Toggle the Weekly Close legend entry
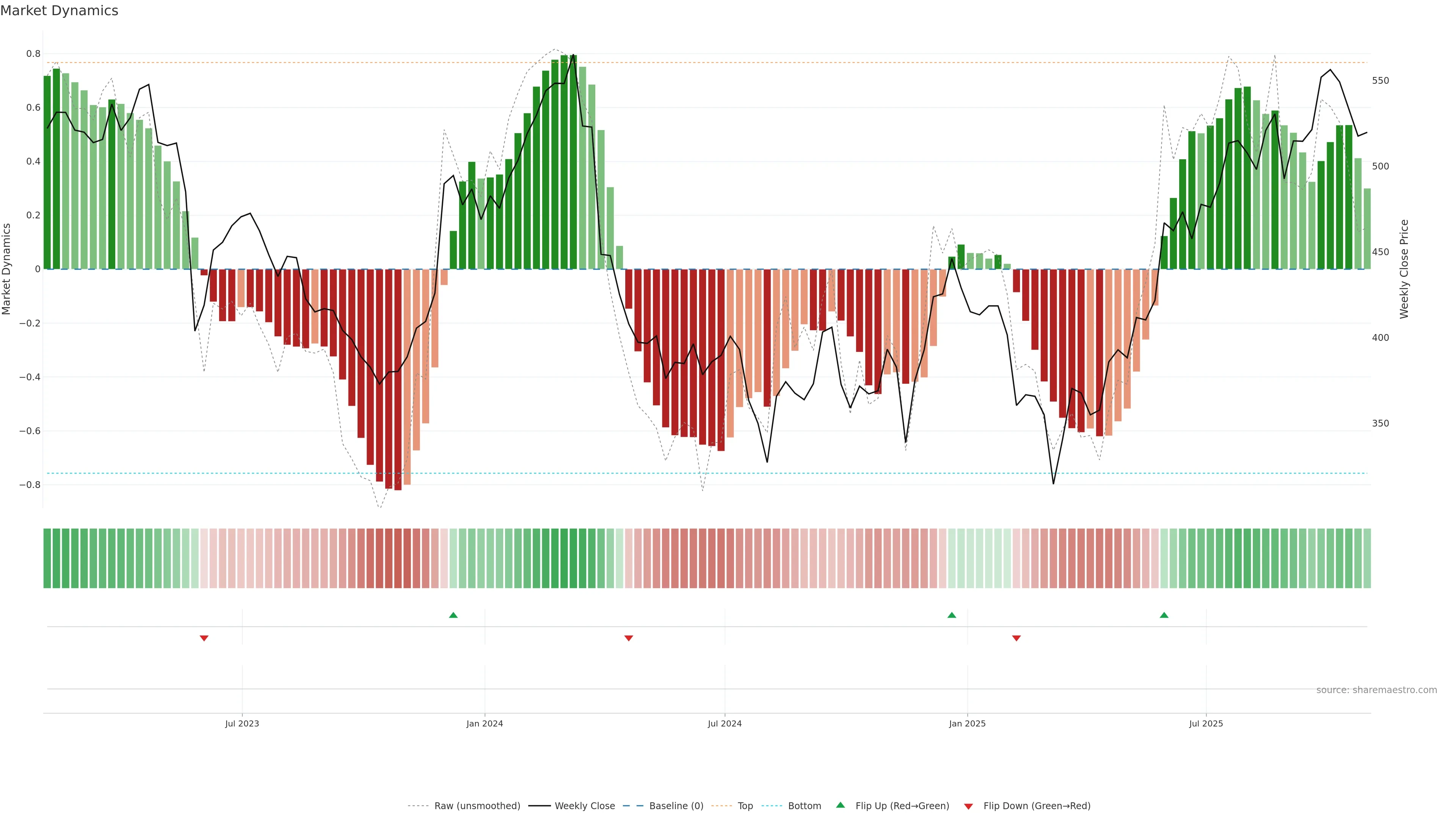 584,806
